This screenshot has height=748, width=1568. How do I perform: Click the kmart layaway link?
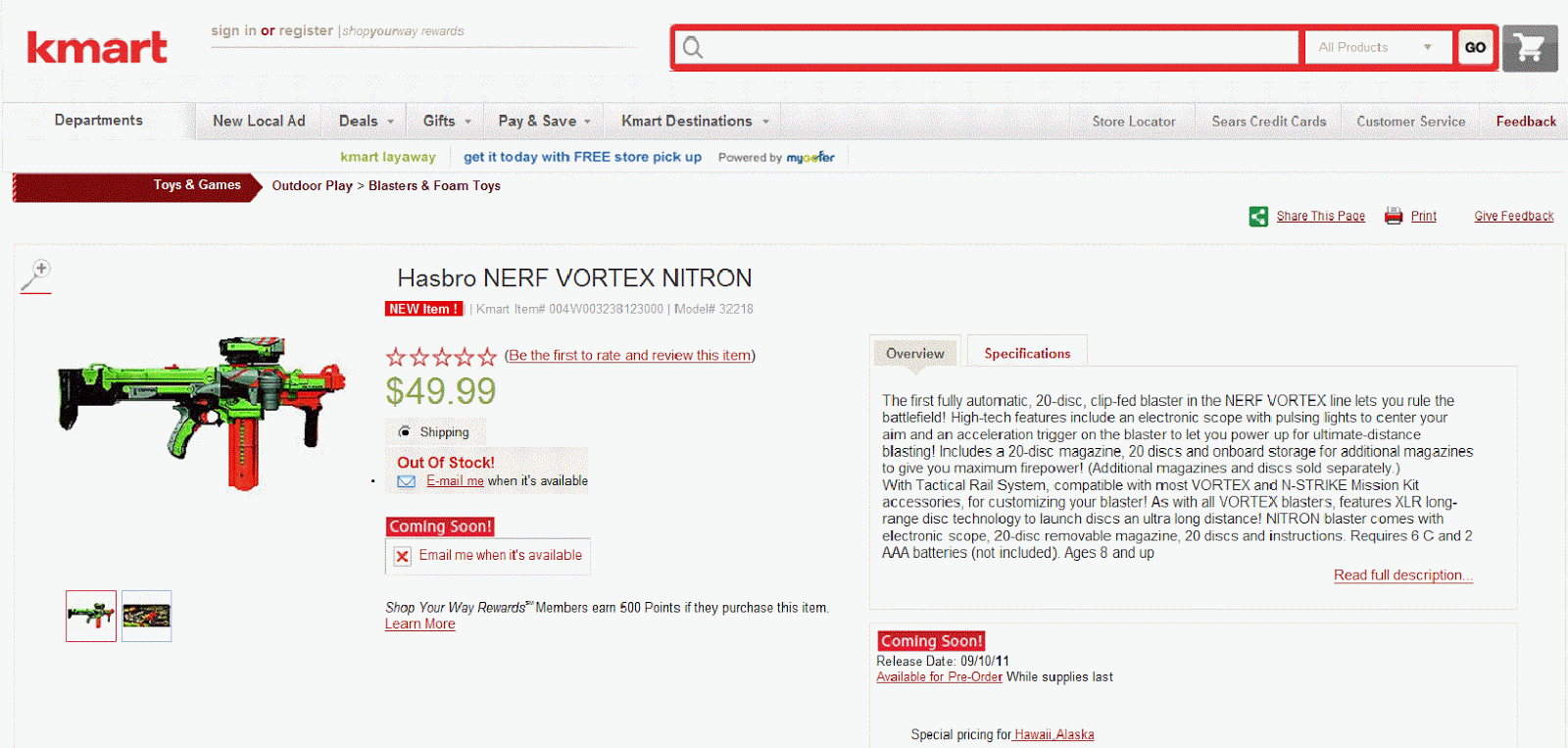point(388,157)
